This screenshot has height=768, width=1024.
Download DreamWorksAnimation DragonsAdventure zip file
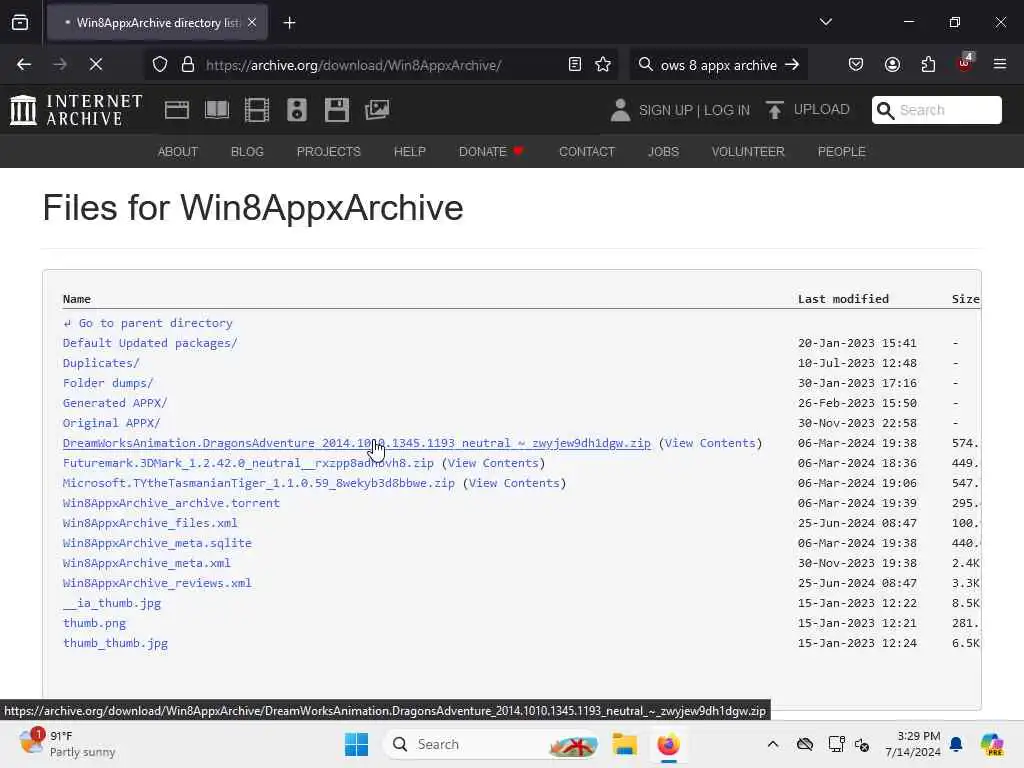(357, 443)
